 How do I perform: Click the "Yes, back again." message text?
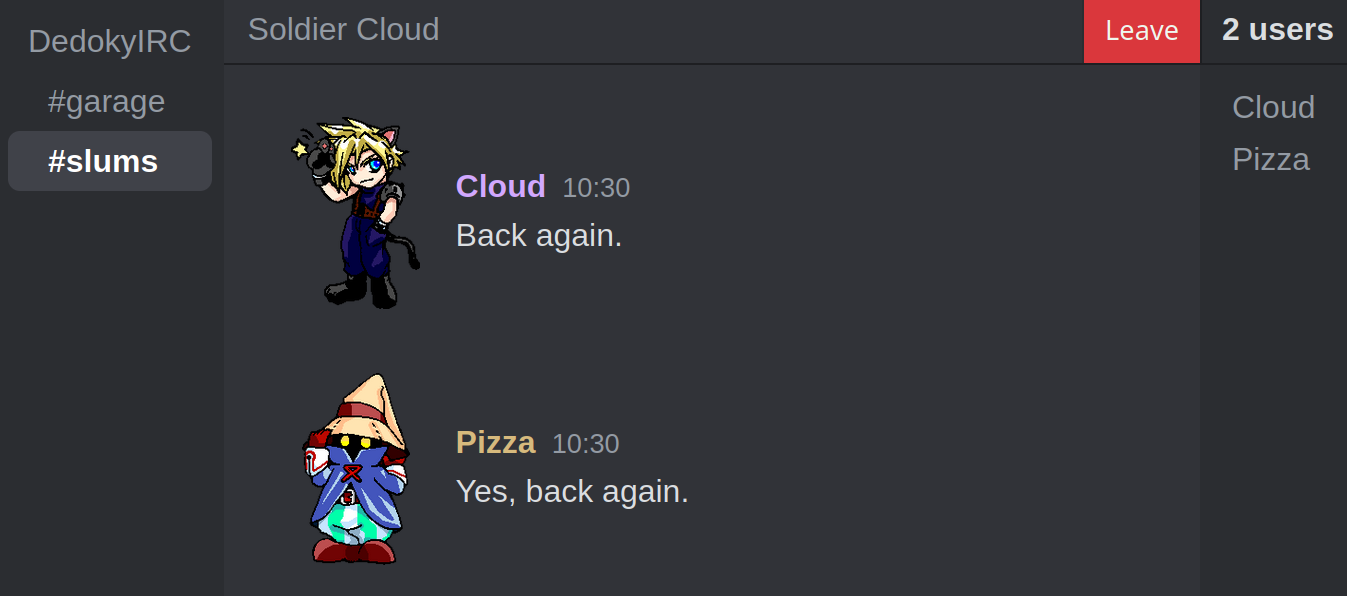coord(572,492)
